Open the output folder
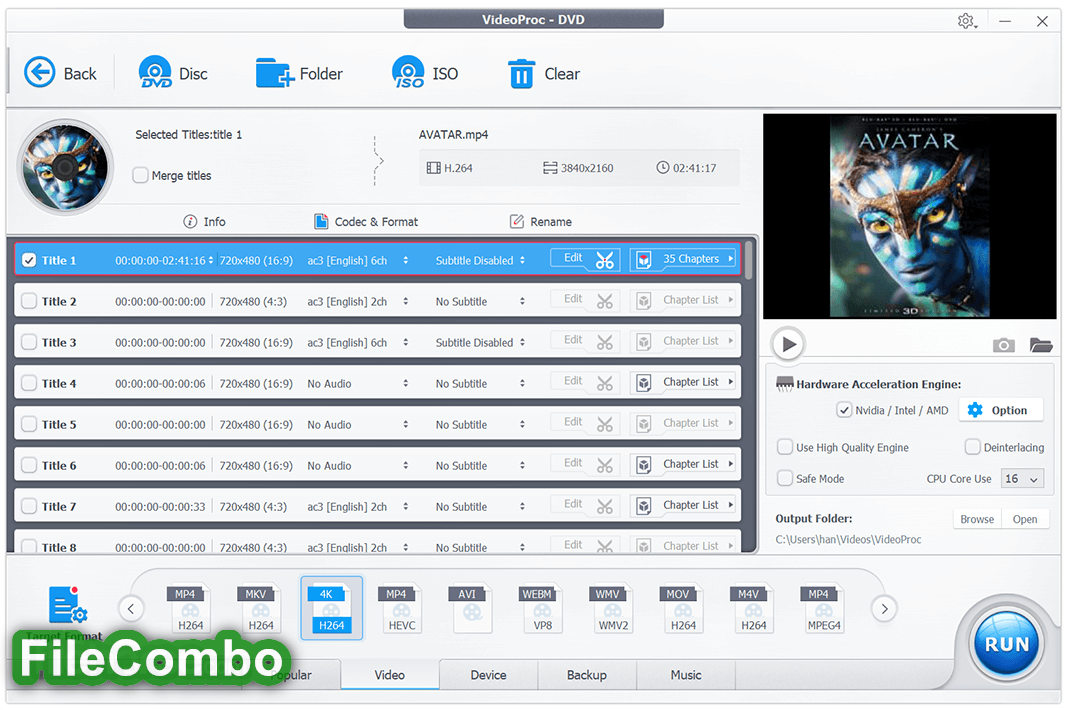 point(1025,519)
